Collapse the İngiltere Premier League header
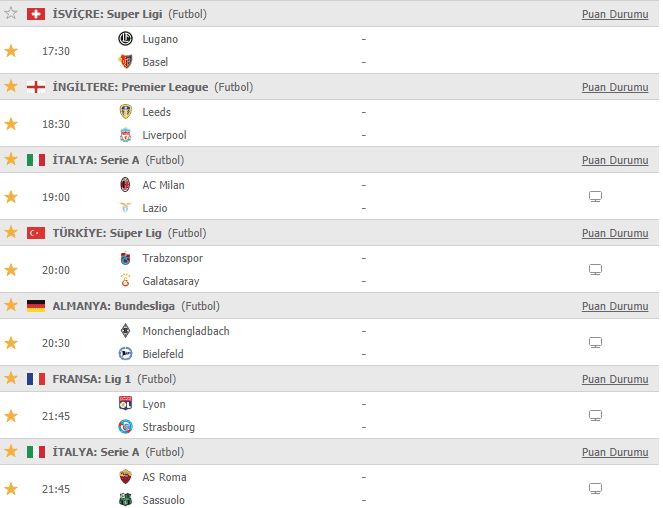This screenshot has height=508, width=663. 329,87
